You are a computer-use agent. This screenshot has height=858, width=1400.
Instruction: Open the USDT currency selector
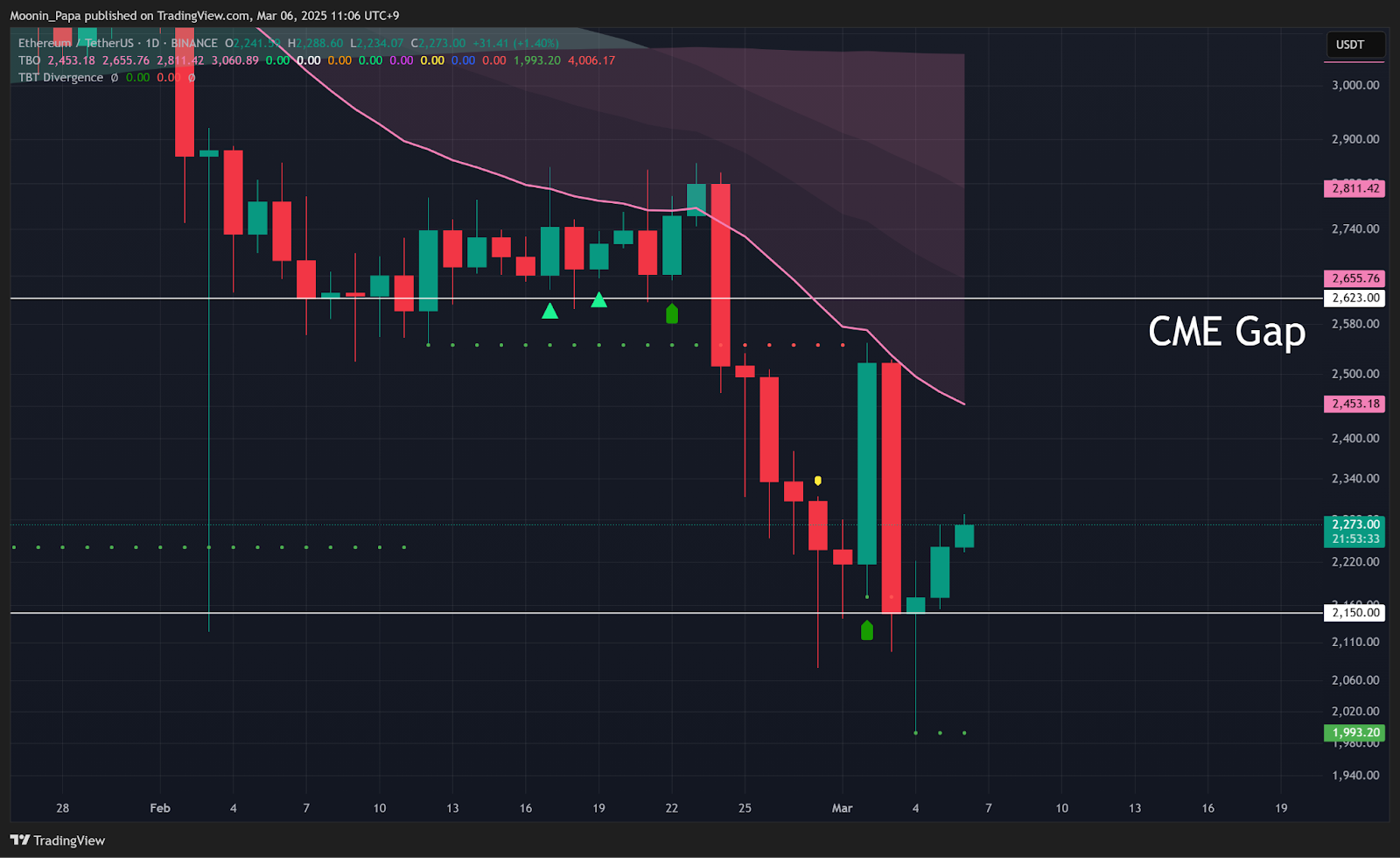click(1350, 45)
